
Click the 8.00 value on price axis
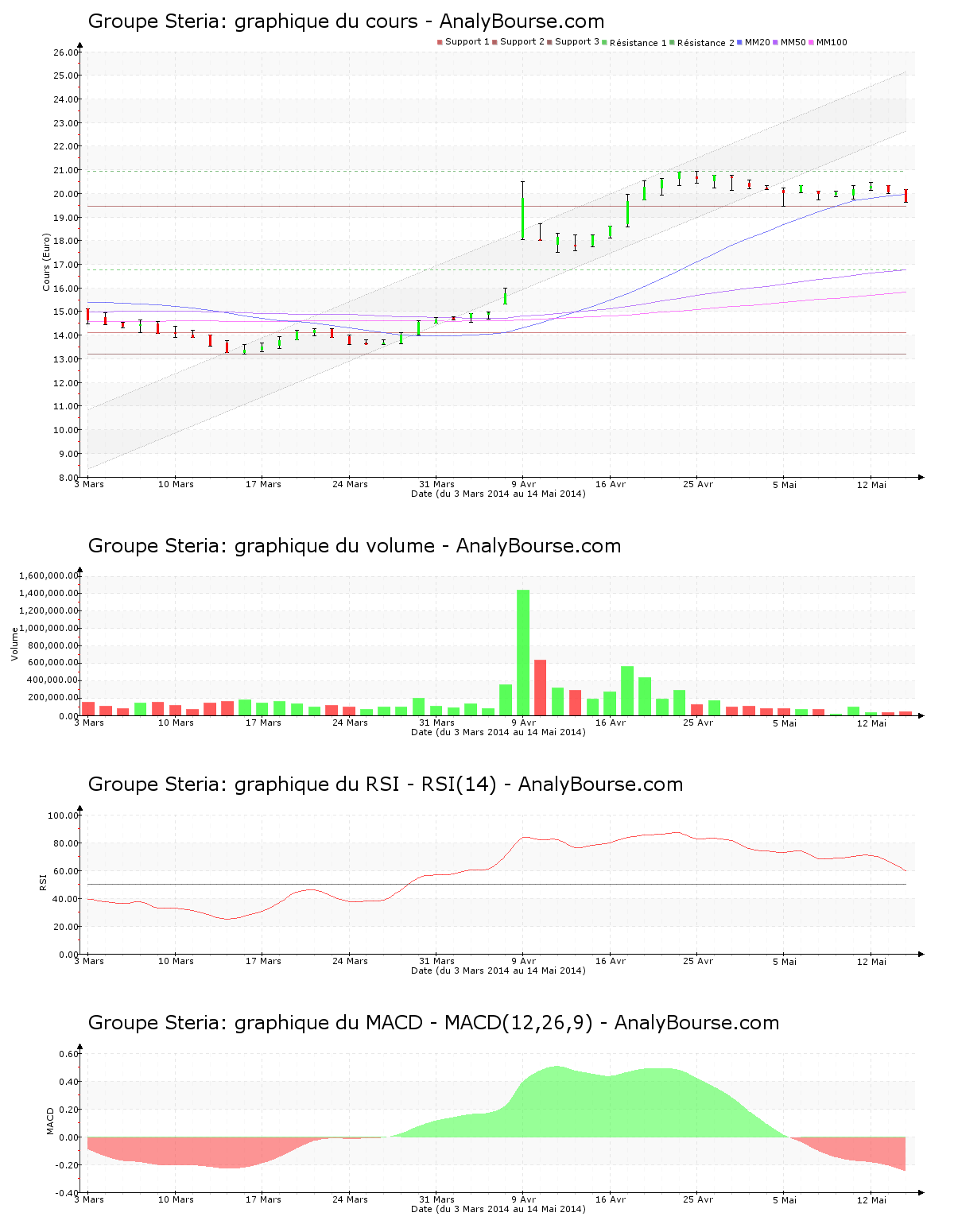click(x=68, y=478)
